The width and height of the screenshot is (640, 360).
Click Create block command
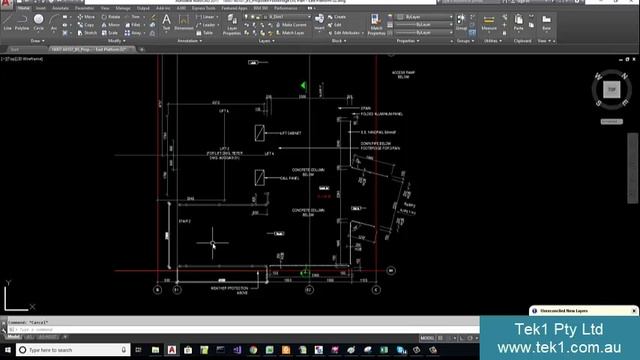[337, 17]
